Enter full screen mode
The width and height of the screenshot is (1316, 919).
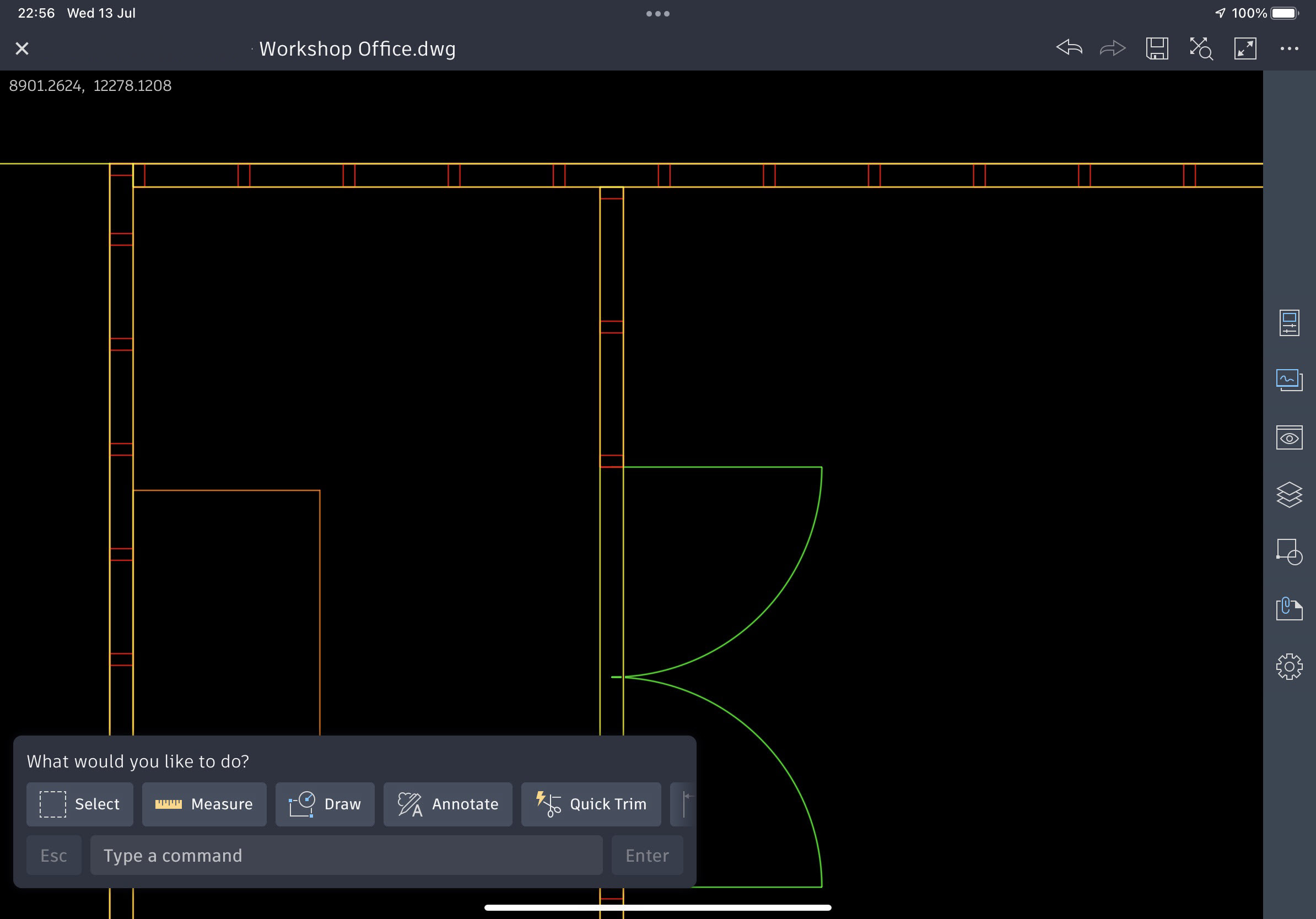click(1245, 48)
